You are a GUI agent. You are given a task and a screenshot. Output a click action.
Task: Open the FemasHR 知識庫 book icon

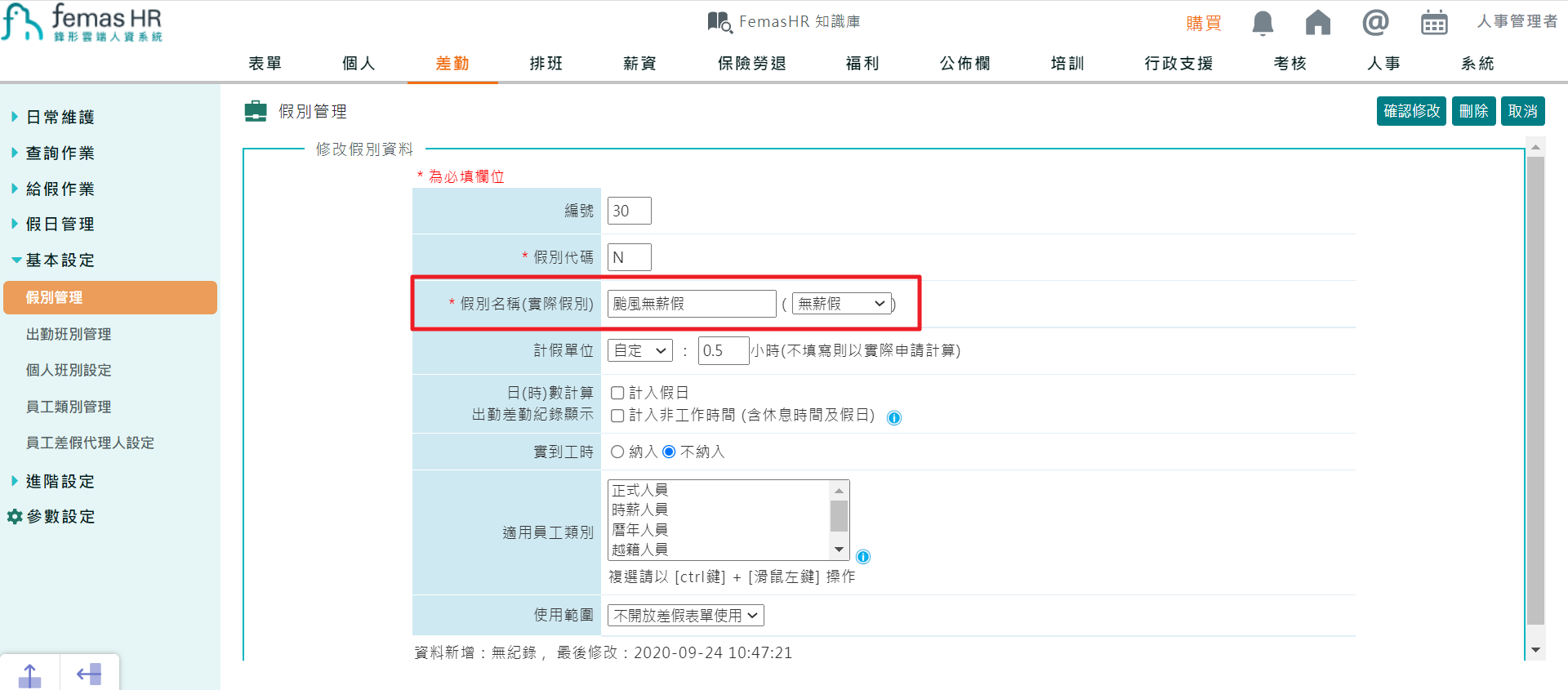[x=719, y=22]
